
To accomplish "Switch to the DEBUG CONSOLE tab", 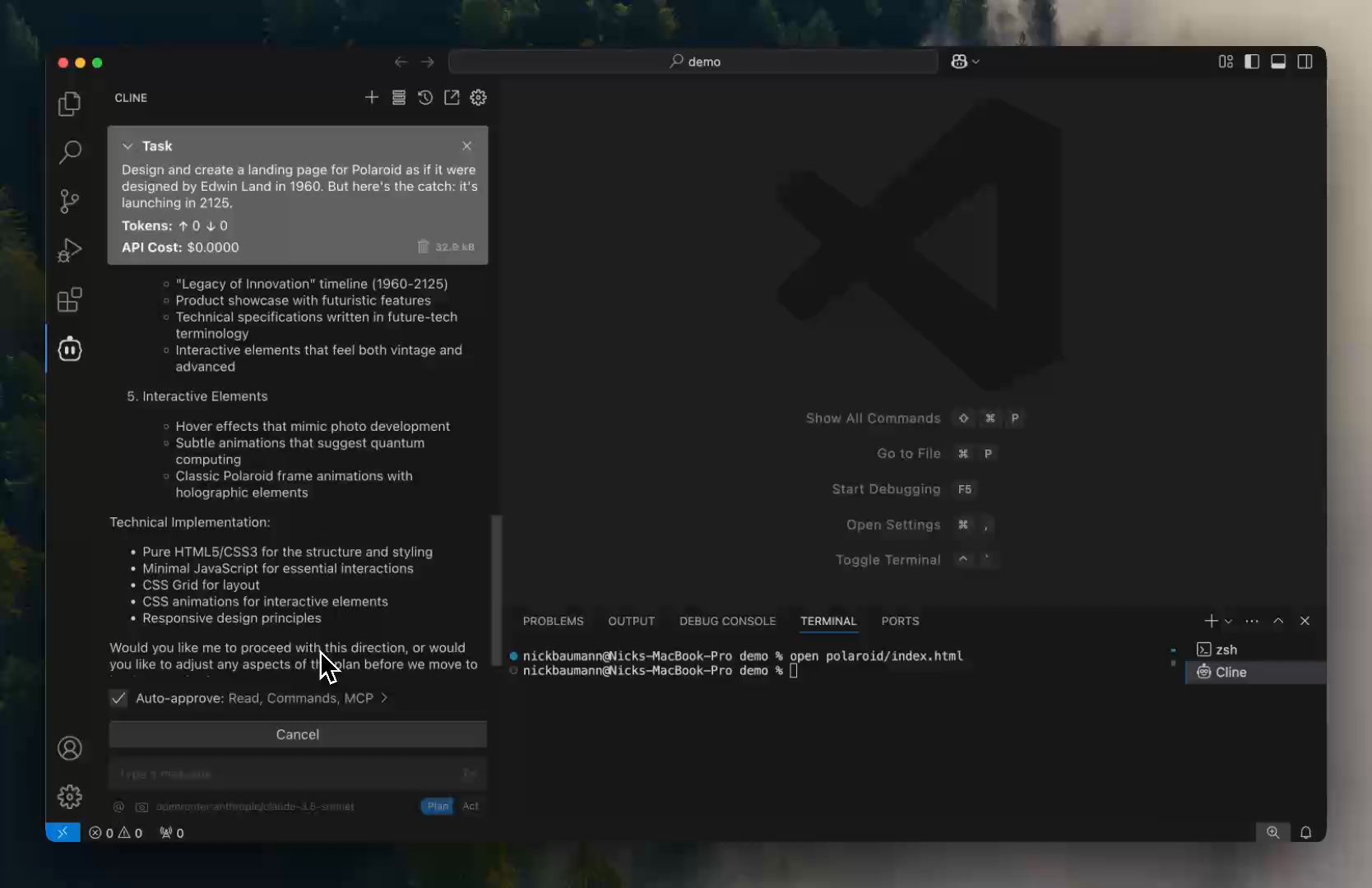I will [727, 622].
